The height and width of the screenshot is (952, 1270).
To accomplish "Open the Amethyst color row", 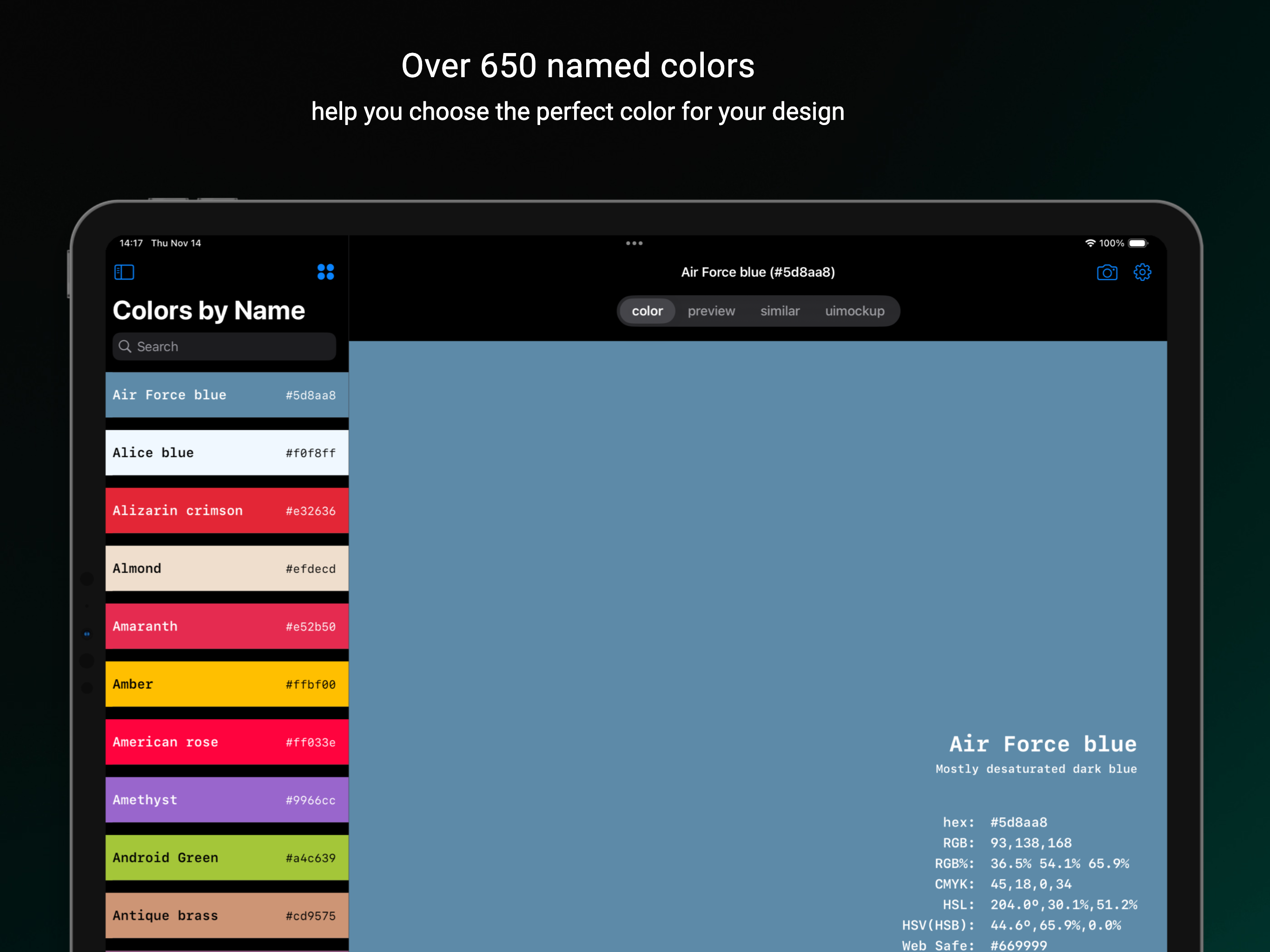I will (x=227, y=800).
